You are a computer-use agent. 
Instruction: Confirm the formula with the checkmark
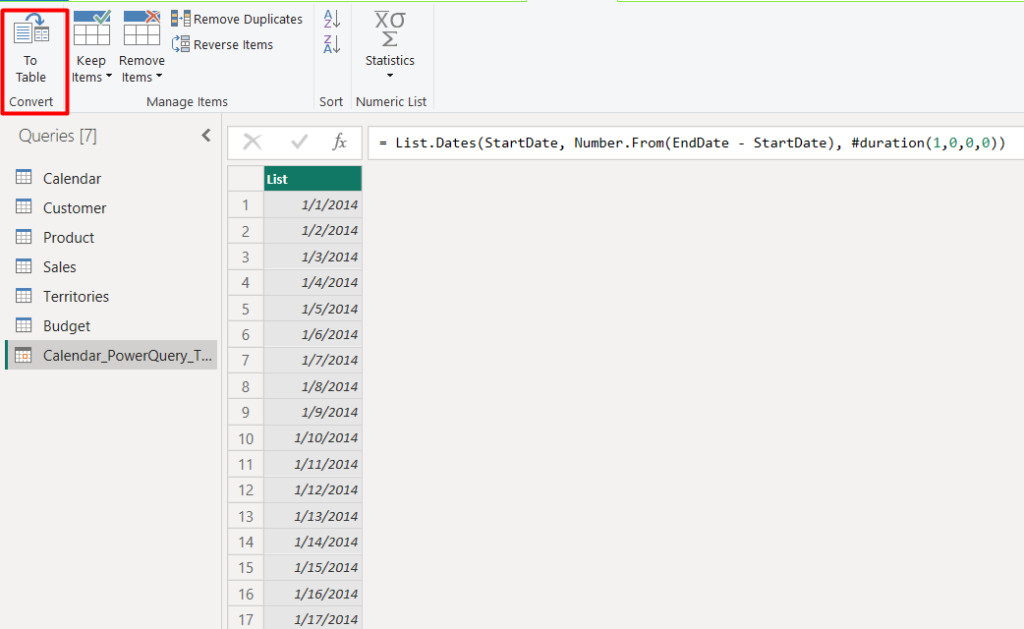(x=299, y=142)
